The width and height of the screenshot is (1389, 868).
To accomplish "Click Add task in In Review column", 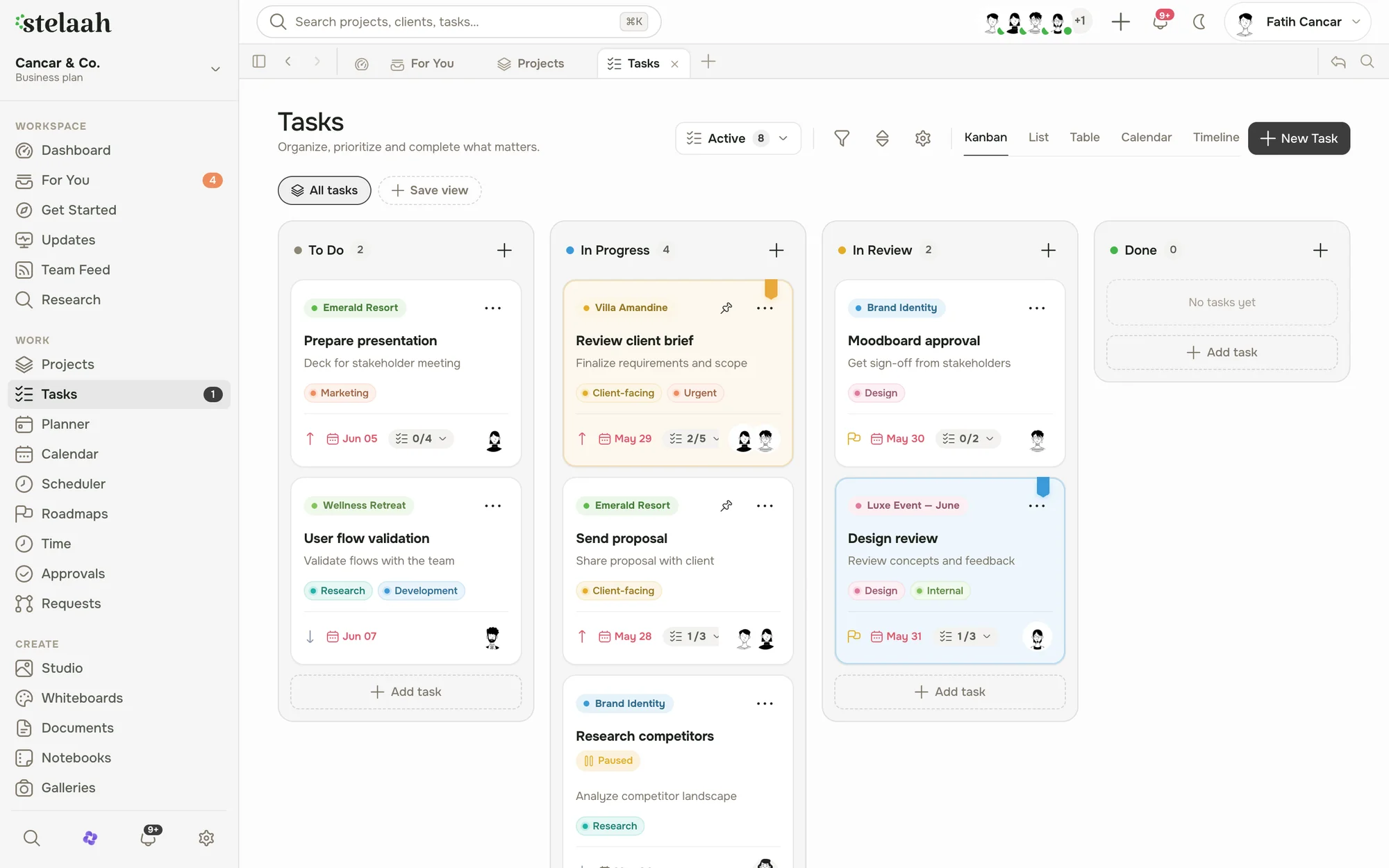I will 950,692.
